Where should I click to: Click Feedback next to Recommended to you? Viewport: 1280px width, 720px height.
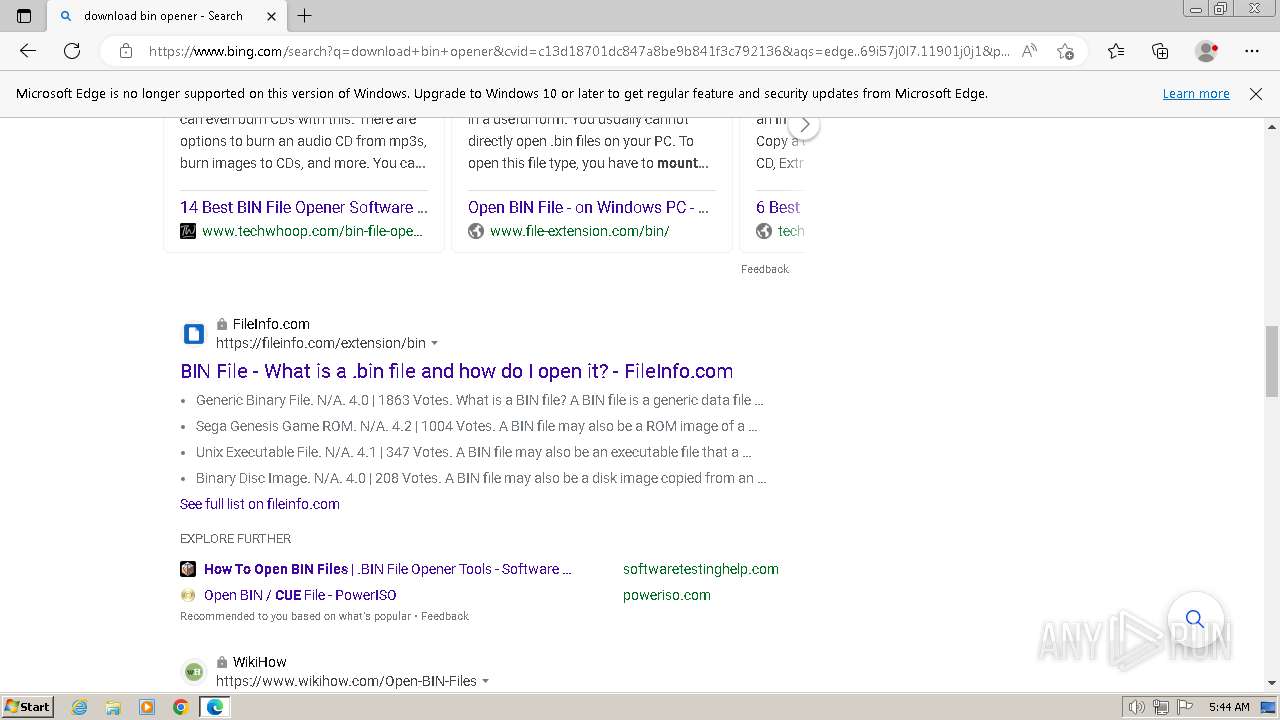445,616
